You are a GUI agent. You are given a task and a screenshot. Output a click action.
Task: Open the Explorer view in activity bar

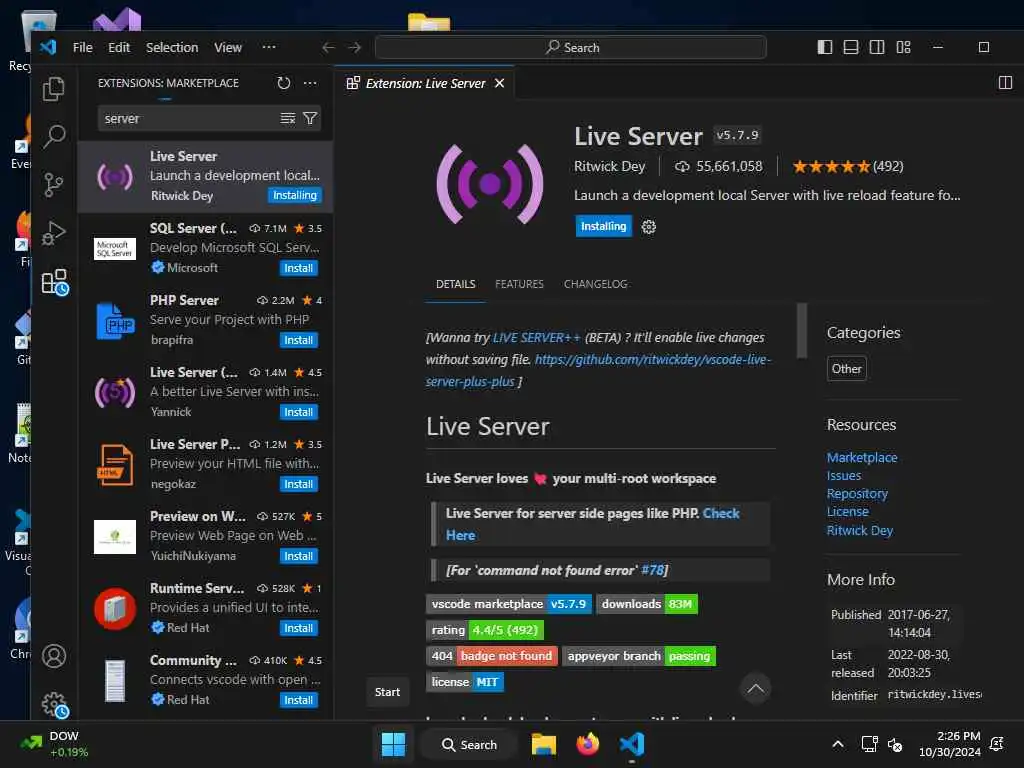pos(54,89)
